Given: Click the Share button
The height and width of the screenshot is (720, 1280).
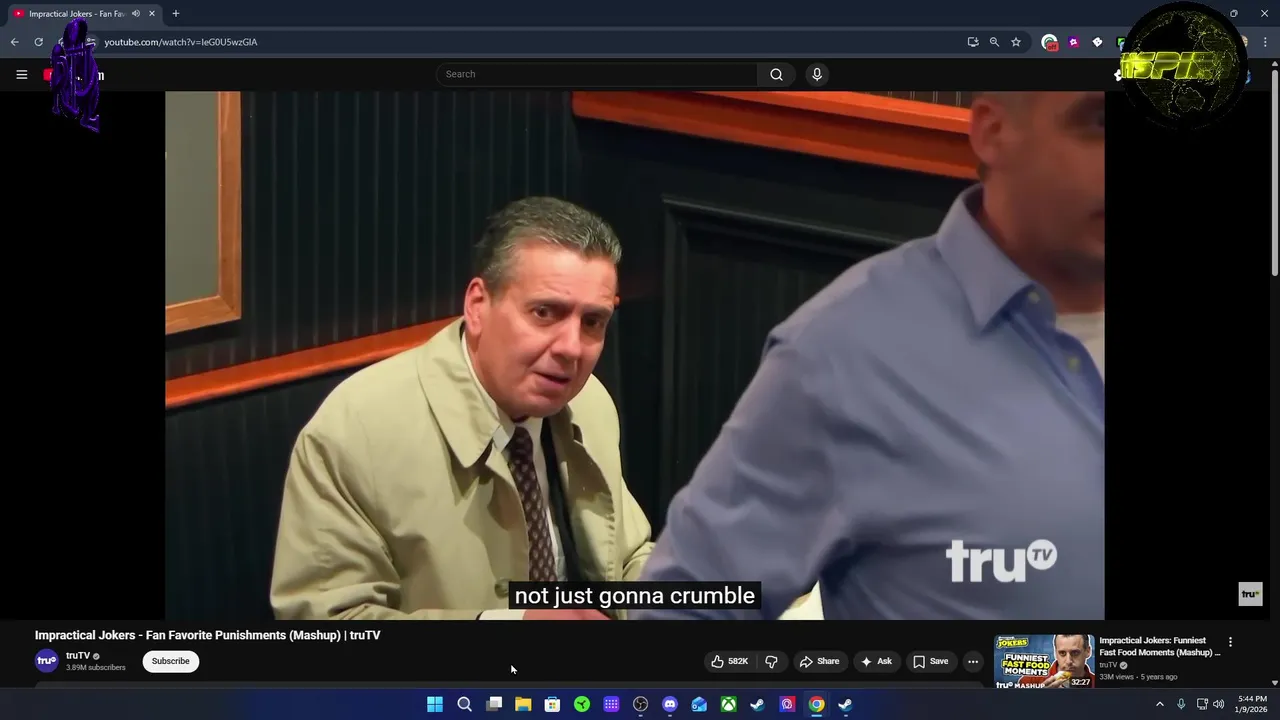Looking at the screenshot, I should pos(819,661).
